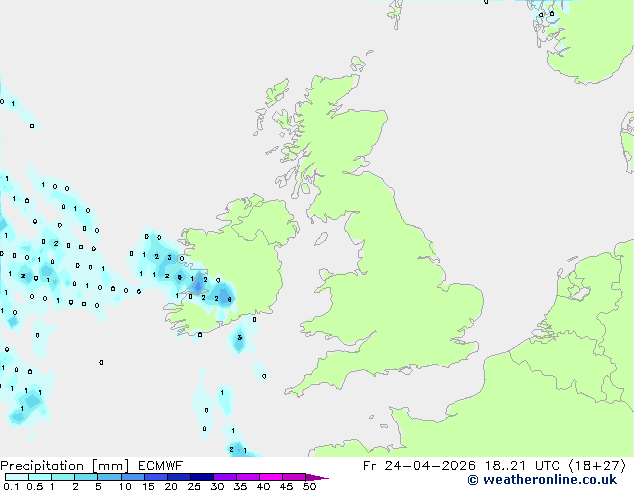Open the weatheronline.co.uk link
Screen dimensions: 634x490
click(x=542, y=480)
